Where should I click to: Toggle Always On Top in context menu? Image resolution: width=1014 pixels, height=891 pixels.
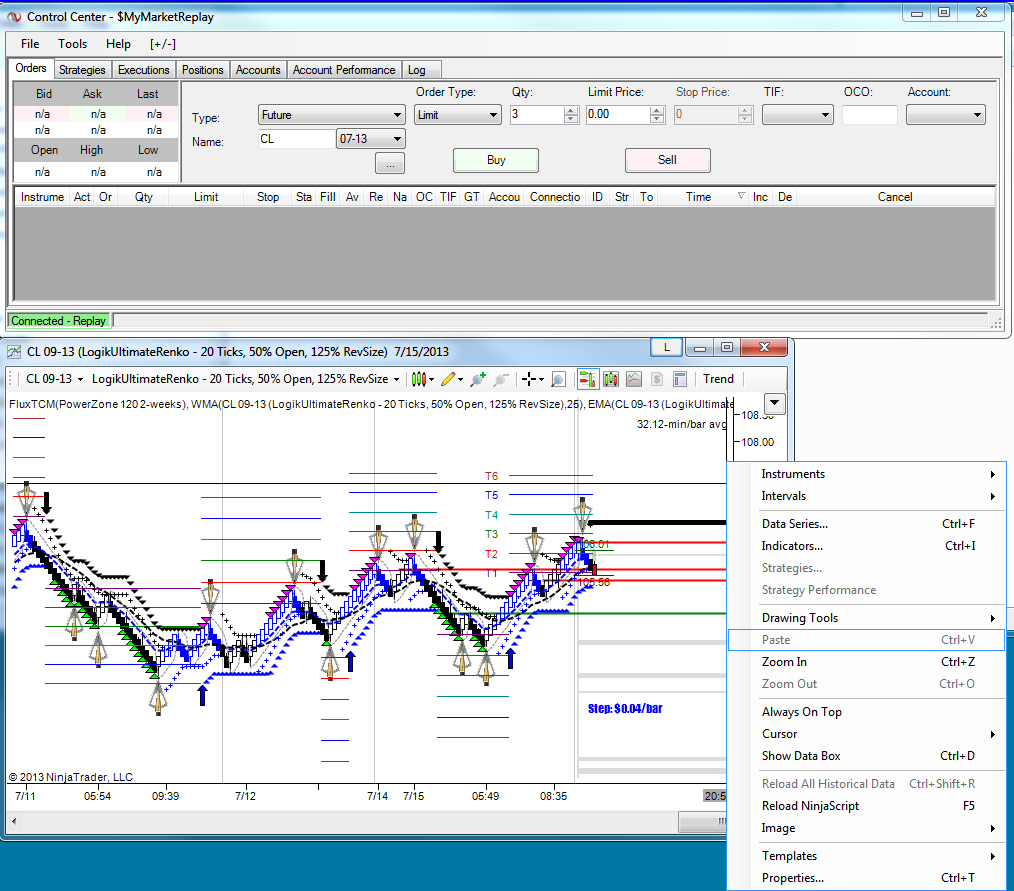pyautogui.click(x=801, y=712)
